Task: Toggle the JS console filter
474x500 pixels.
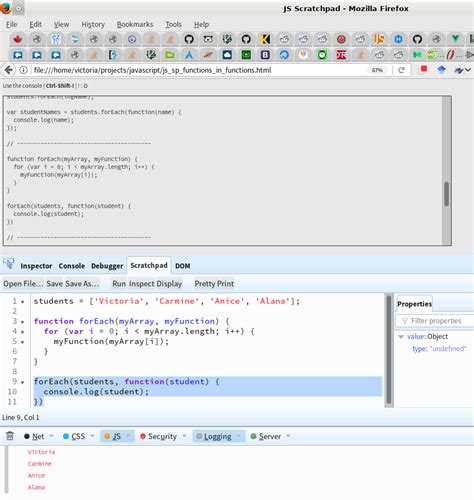Action: point(113,436)
